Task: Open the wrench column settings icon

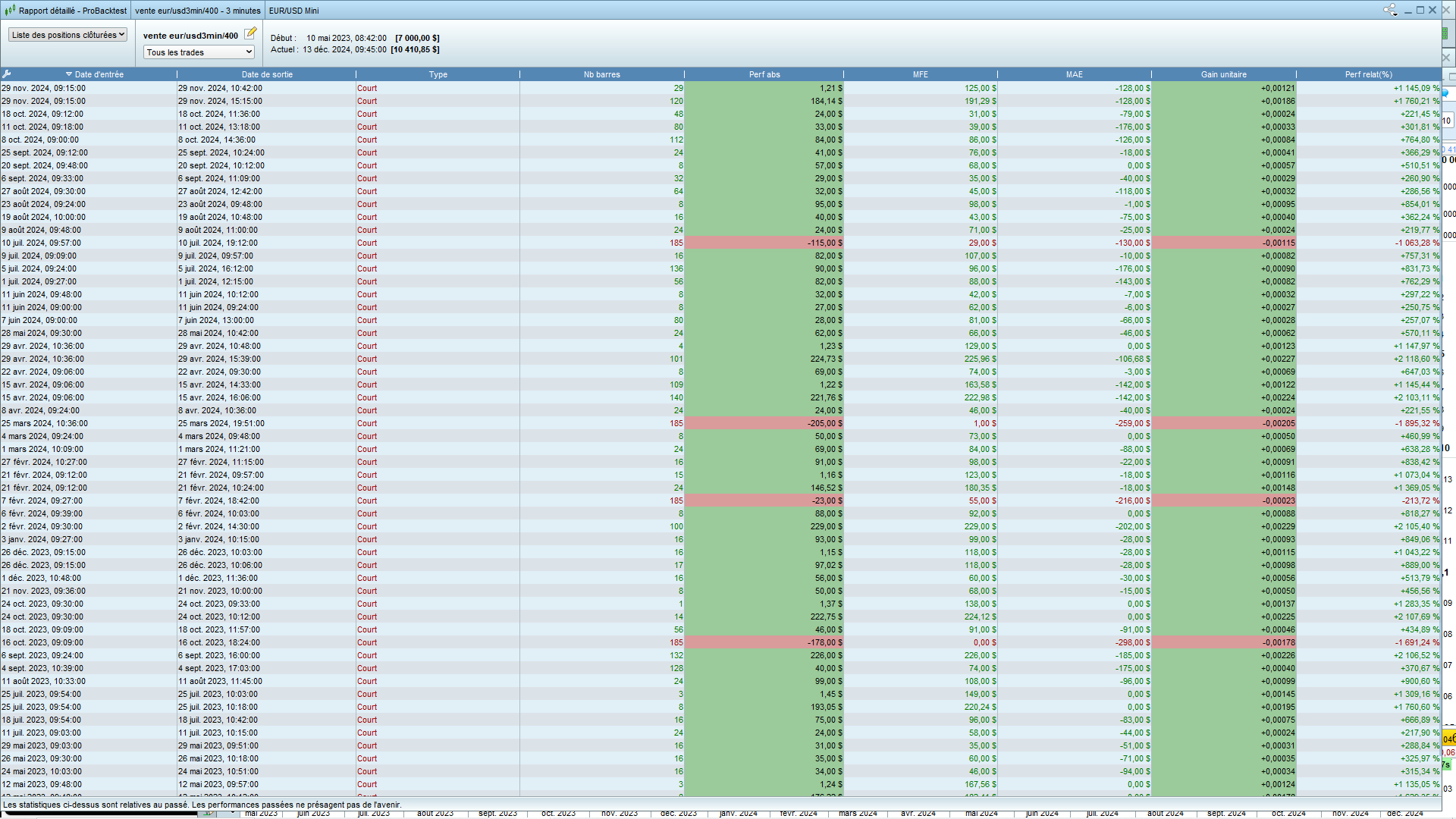Action: point(7,74)
